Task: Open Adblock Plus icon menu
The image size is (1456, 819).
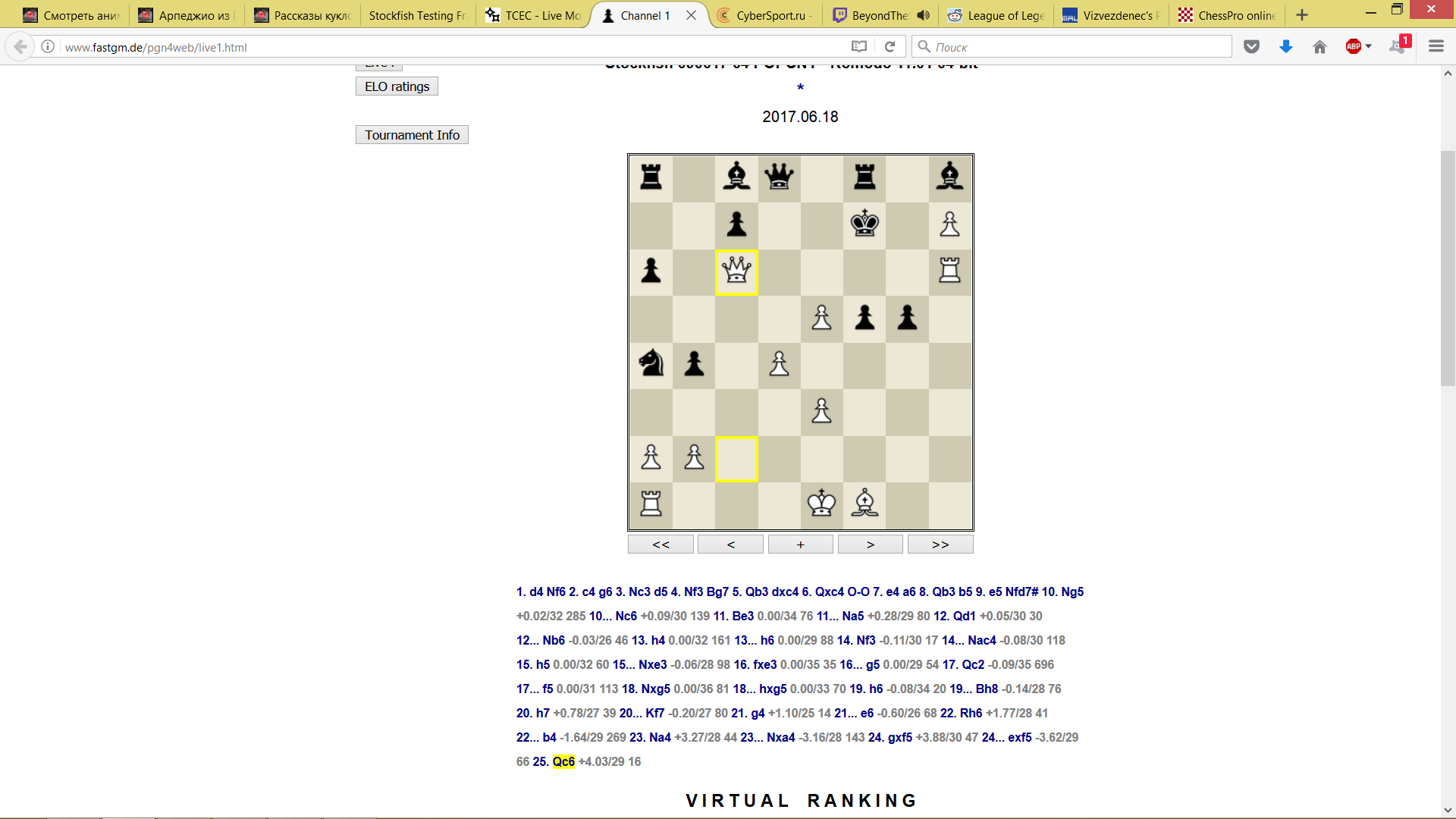Action: pyautogui.click(x=1354, y=47)
